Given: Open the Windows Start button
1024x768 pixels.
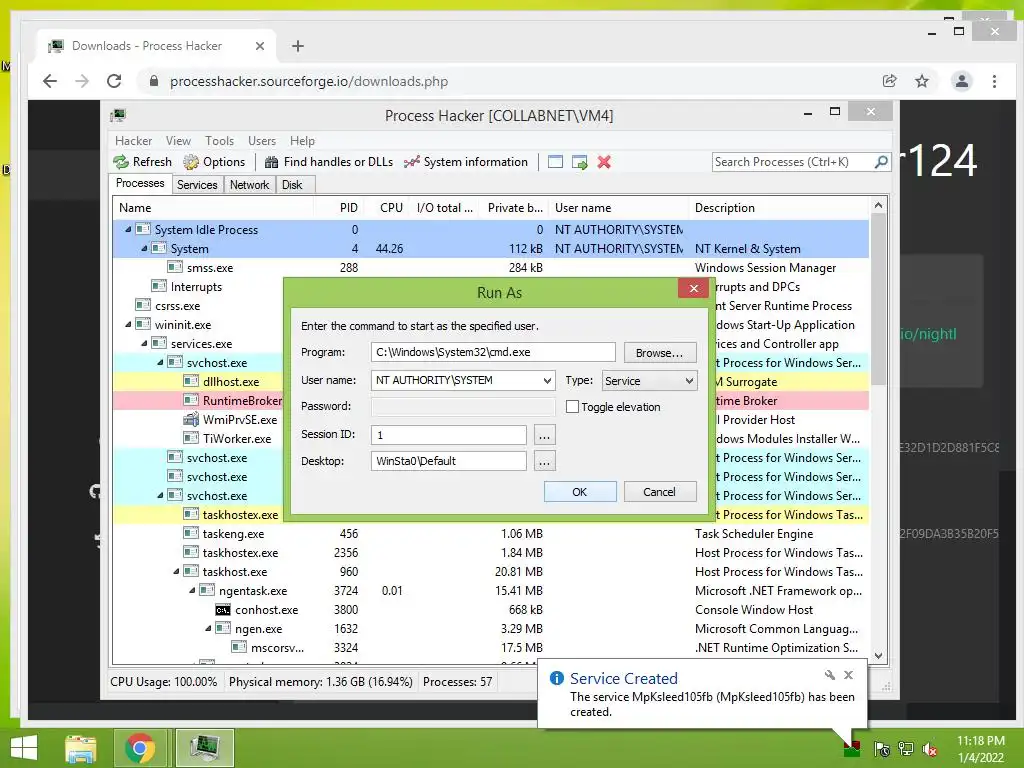Looking at the screenshot, I should 24,748.
